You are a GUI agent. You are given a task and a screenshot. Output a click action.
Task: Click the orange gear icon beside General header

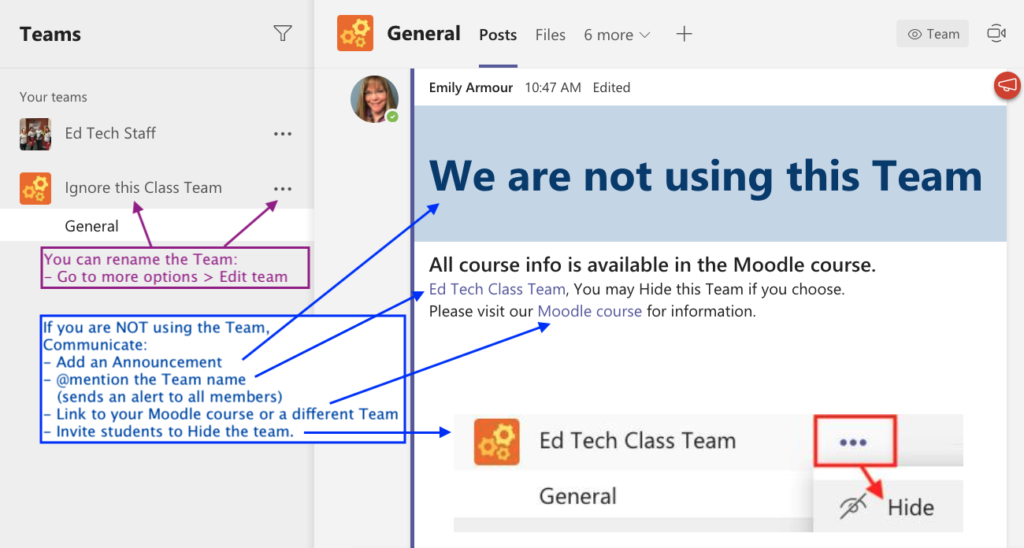pos(355,33)
